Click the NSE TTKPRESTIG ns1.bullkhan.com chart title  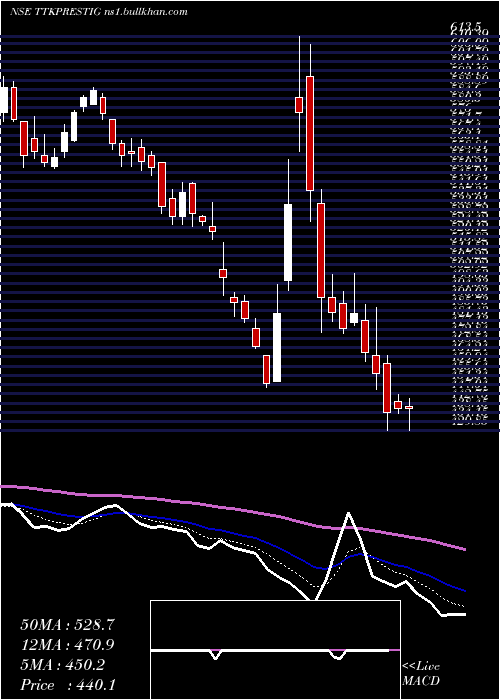98,12
